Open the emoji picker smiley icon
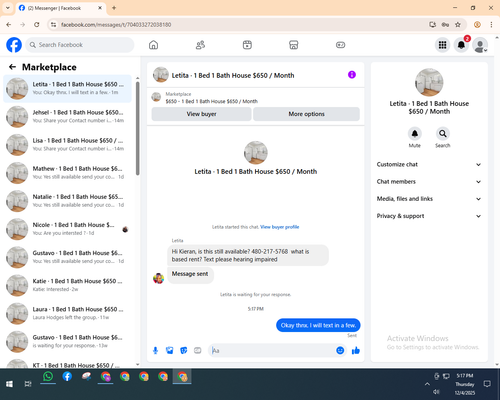 pos(340,350)
